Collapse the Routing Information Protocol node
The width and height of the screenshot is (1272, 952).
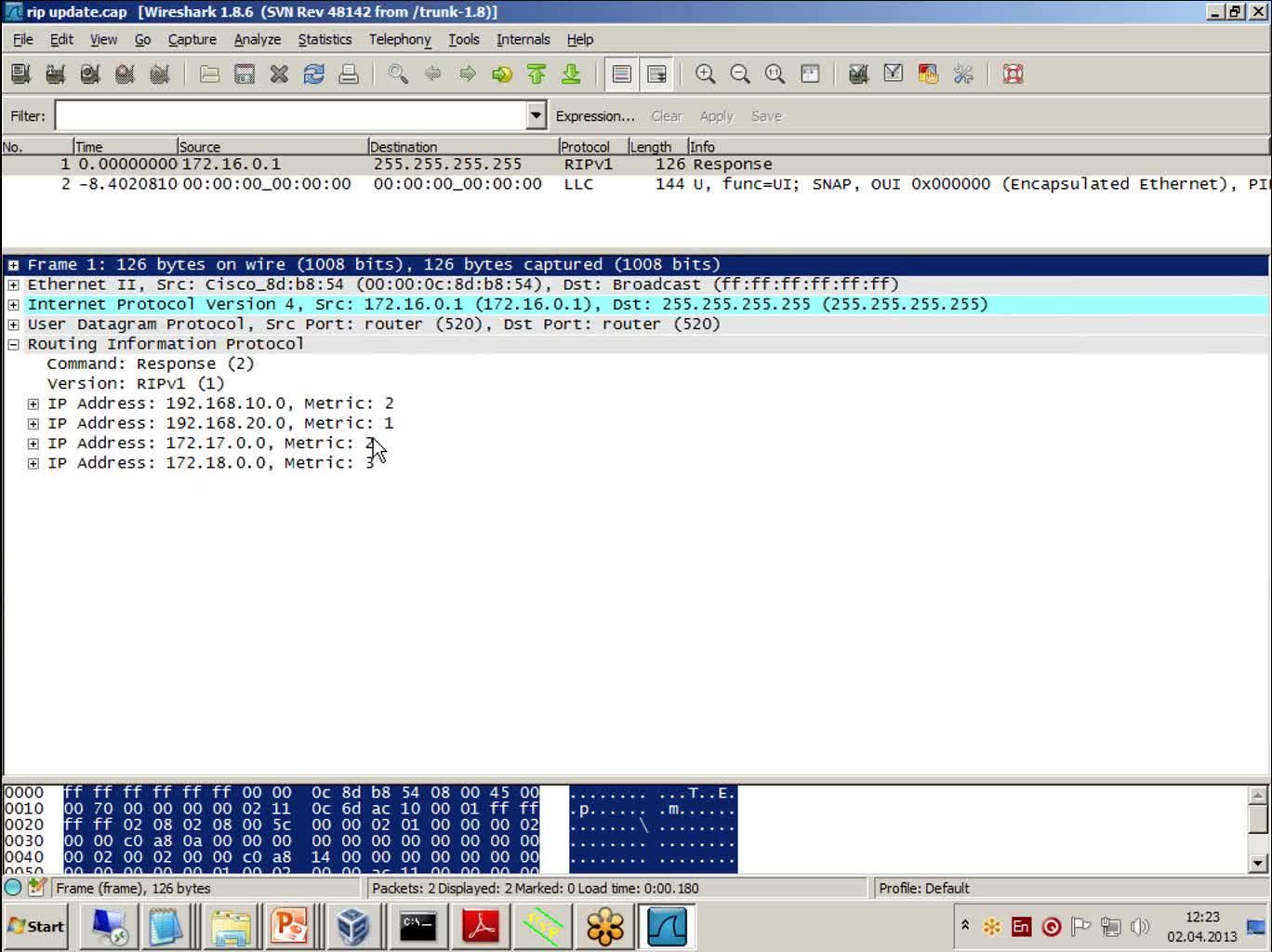13,344
